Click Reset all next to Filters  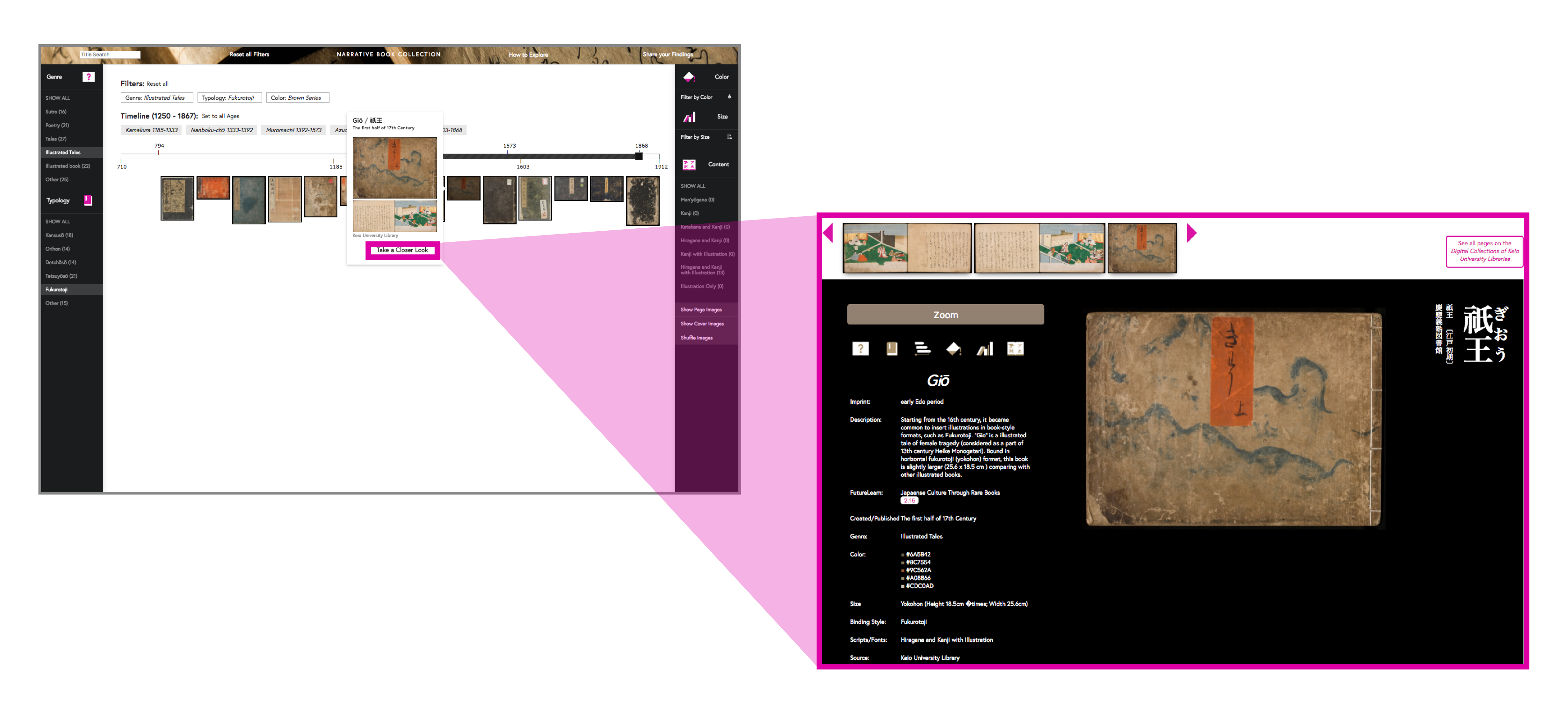157,84
